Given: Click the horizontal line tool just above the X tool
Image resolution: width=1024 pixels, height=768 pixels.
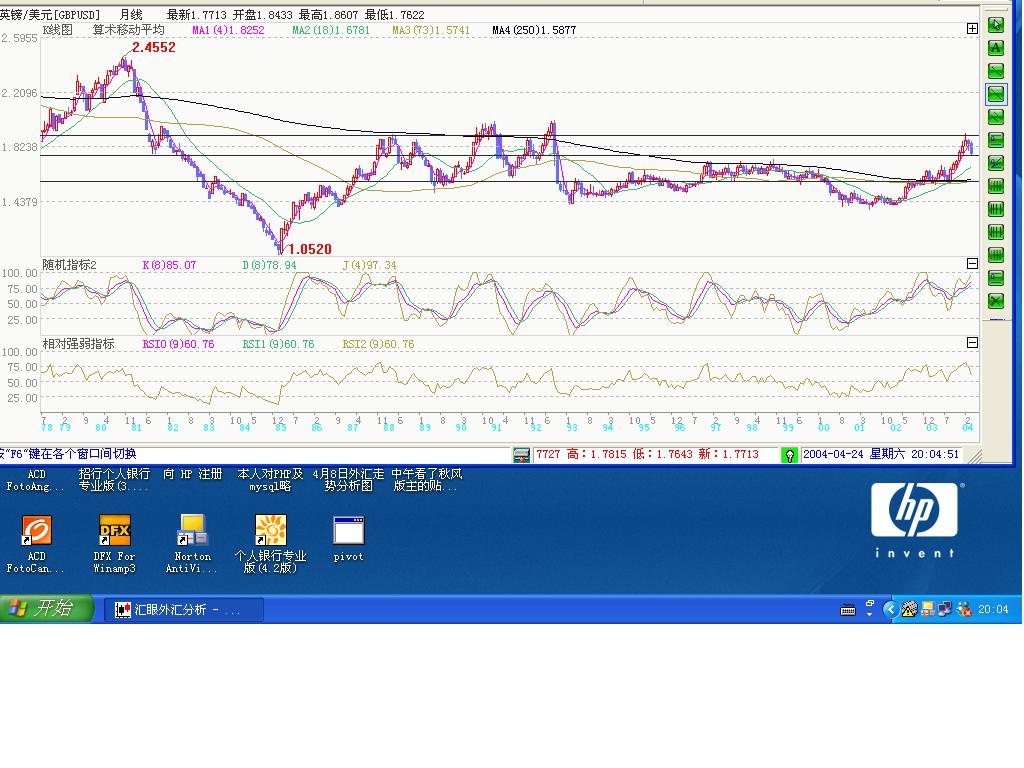Looking at the screenshot, I should click(995, 278).
